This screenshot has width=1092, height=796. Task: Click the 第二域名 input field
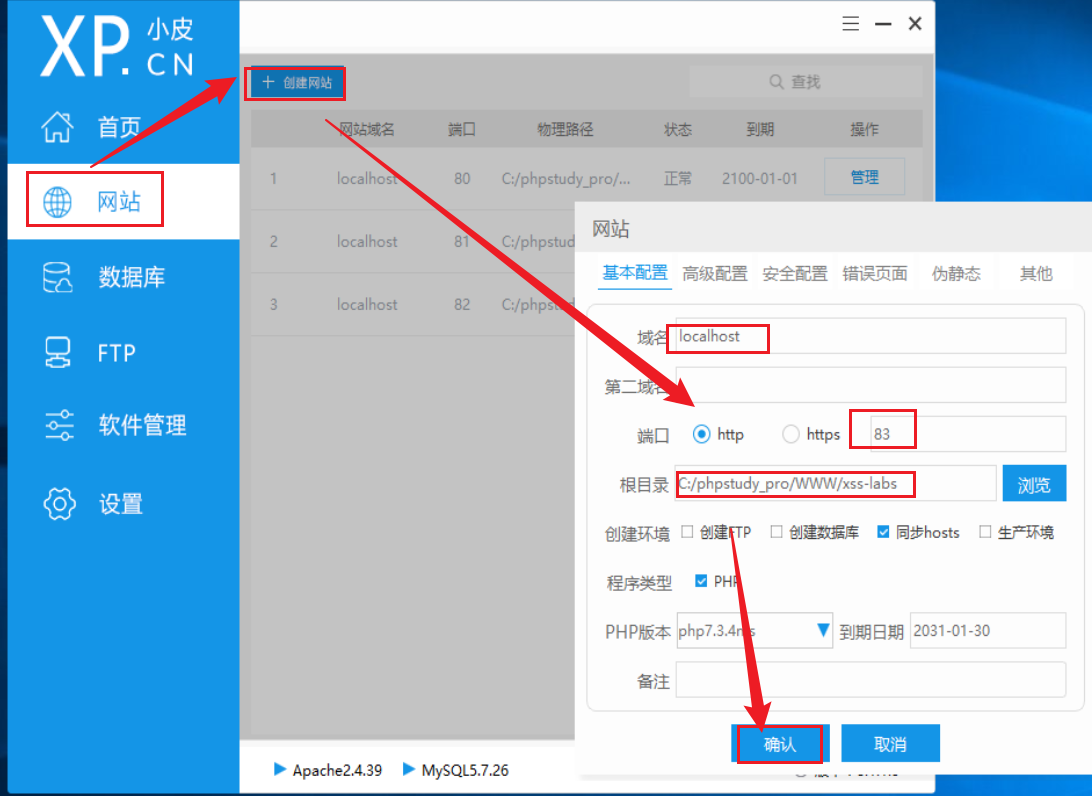(x=870, y=385)
